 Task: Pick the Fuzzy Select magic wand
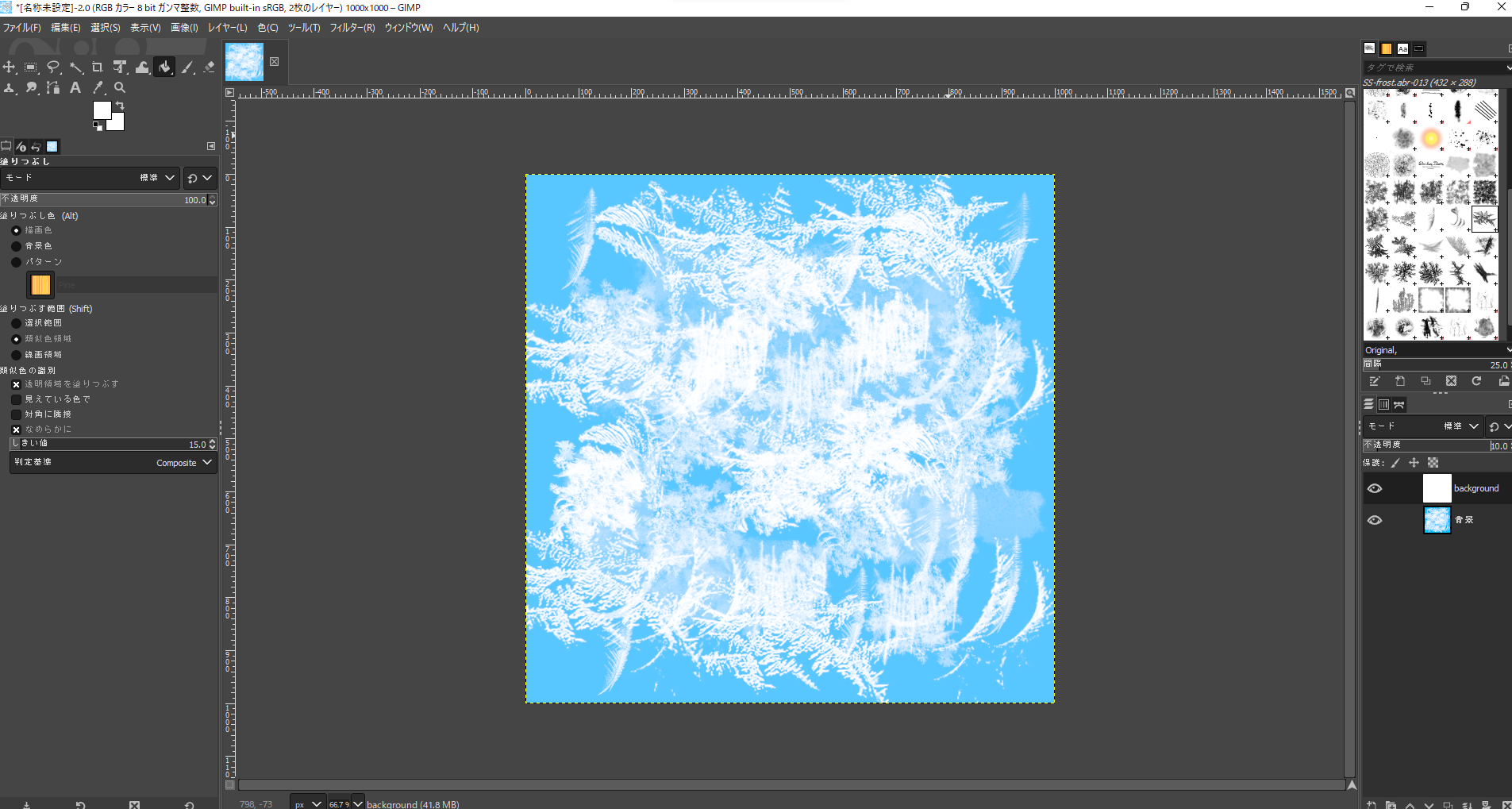[75, 67]
